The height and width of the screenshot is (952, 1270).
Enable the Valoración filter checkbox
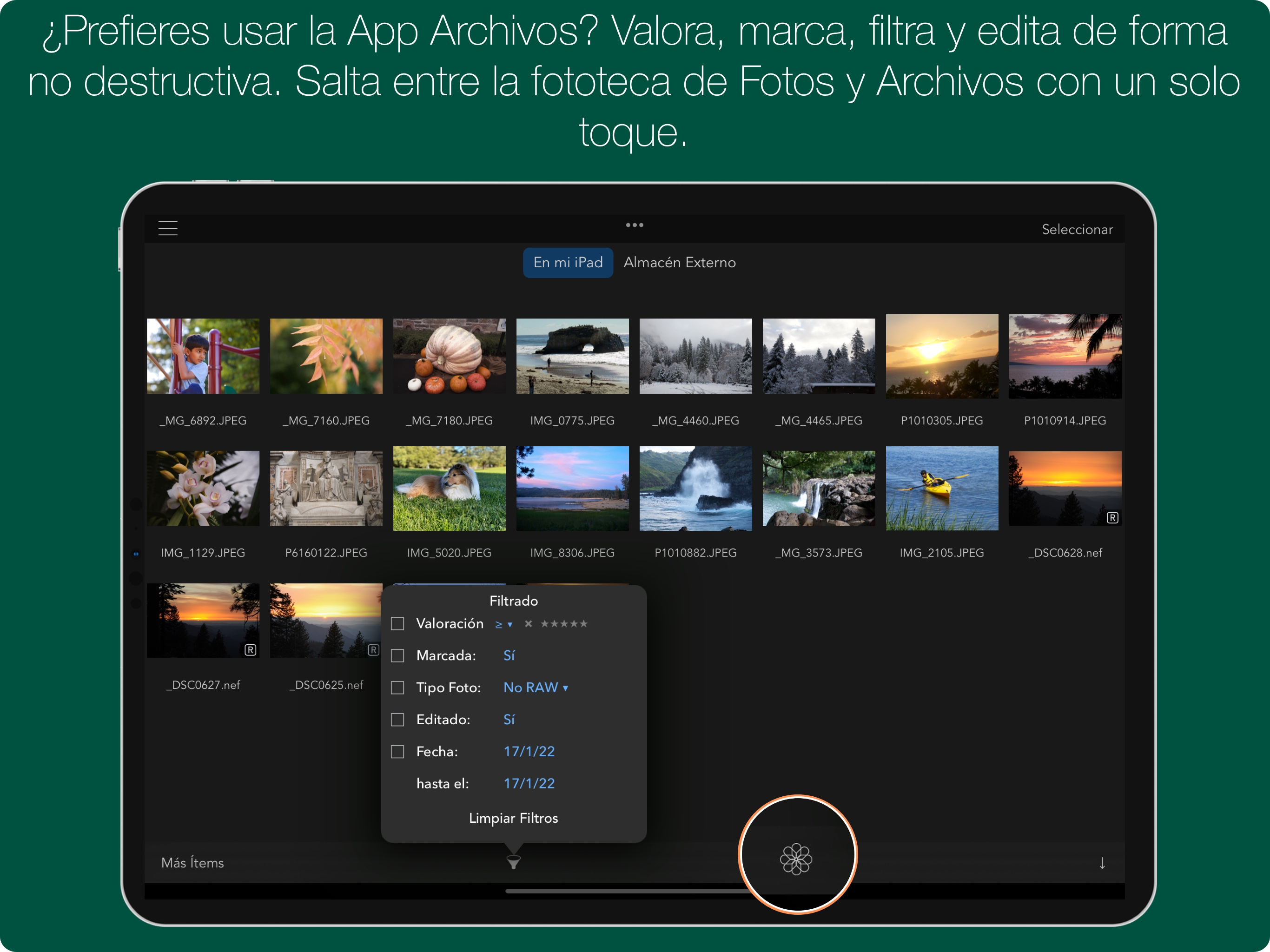tap(397, 623)
